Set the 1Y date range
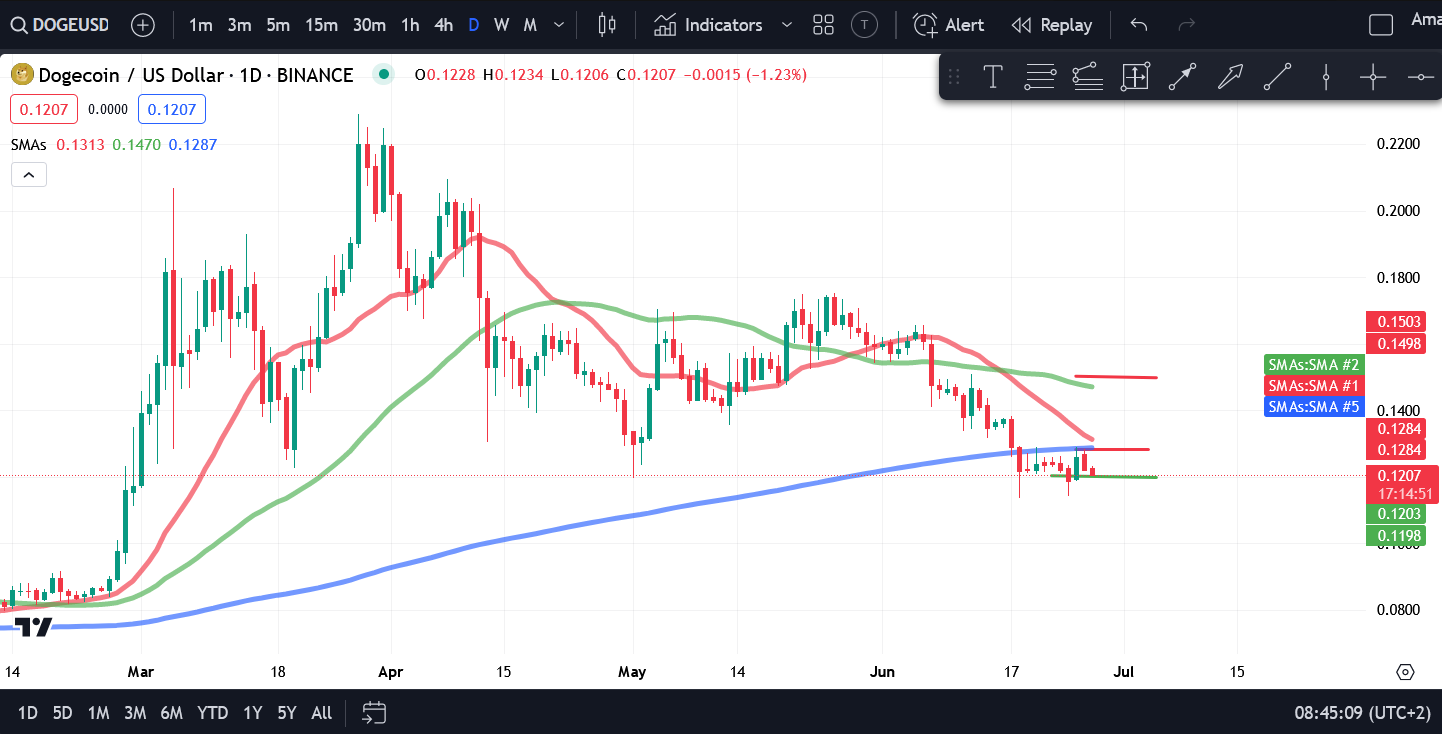Screen dimensions: 1442x734 point(253,713)
